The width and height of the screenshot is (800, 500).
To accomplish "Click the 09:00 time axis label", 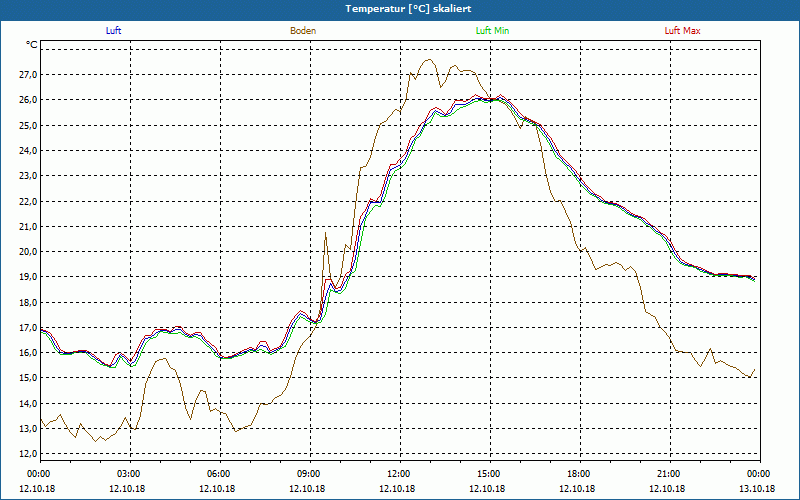I will 310,474.
